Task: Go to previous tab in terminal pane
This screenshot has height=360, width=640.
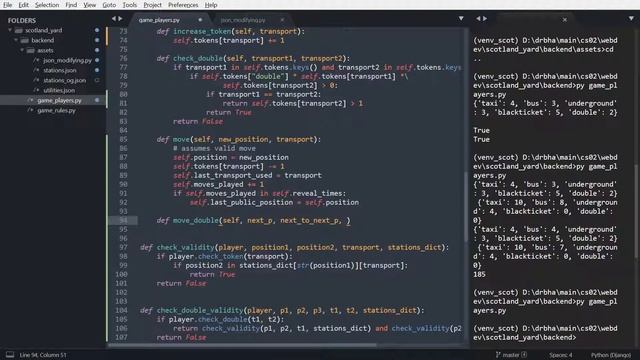Action: click(478, 19)
